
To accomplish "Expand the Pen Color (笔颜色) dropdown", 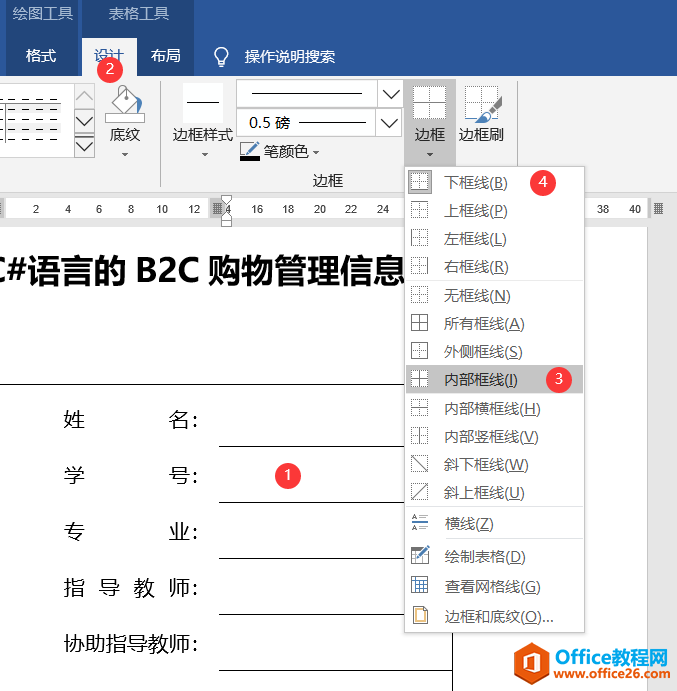I will click(316, 152).
